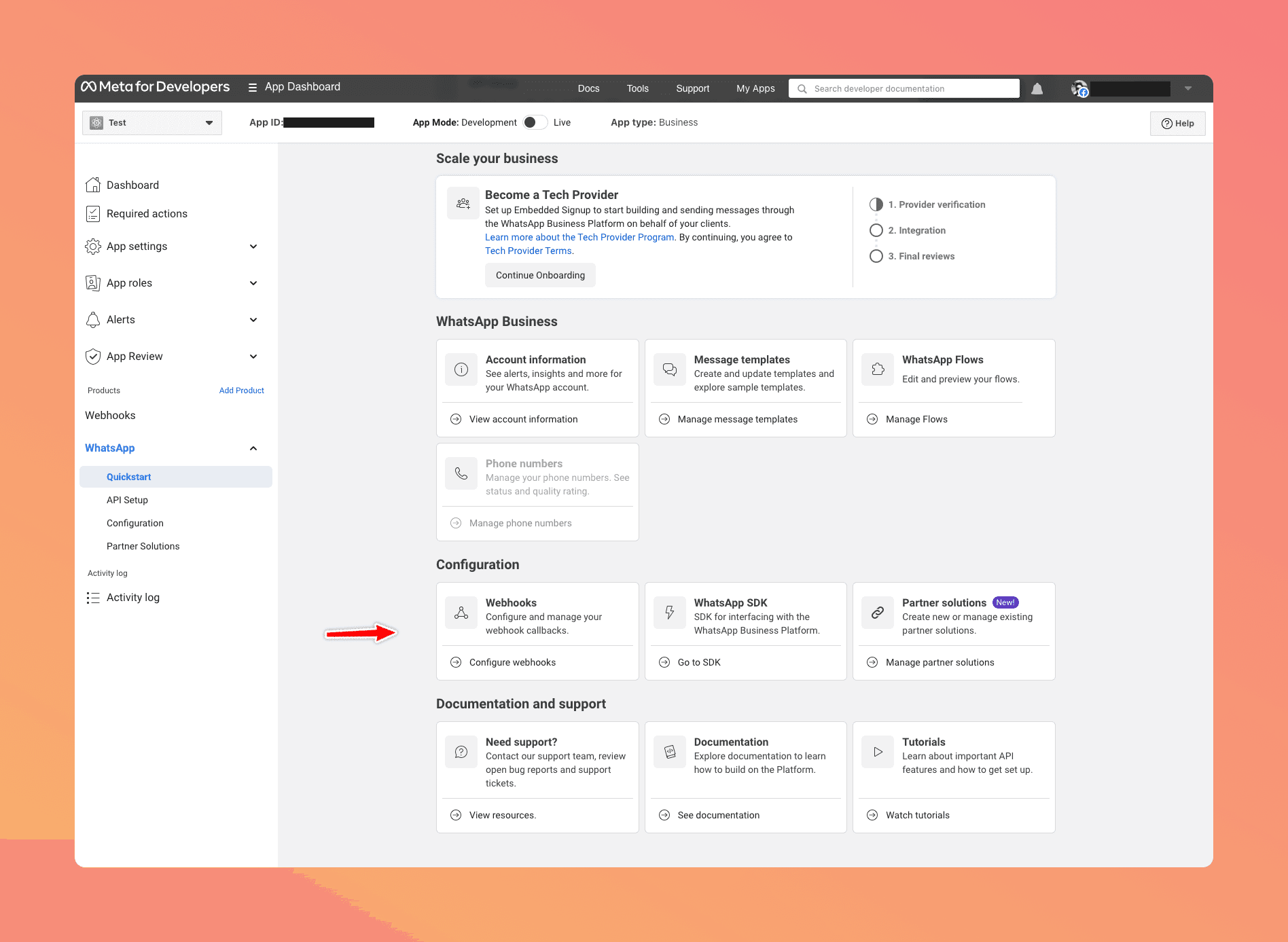
Task: Open Required actions in the sidebar
Action: click(x=147, y=214)
